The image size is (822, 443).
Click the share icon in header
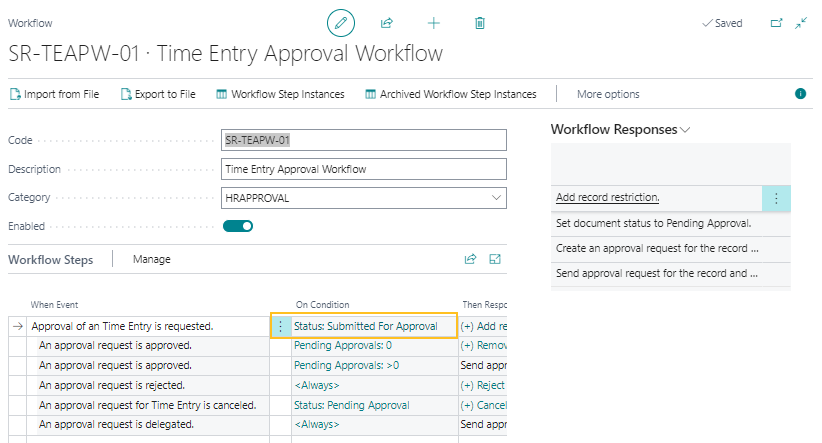pyautogui.click(x=387, y=23)
